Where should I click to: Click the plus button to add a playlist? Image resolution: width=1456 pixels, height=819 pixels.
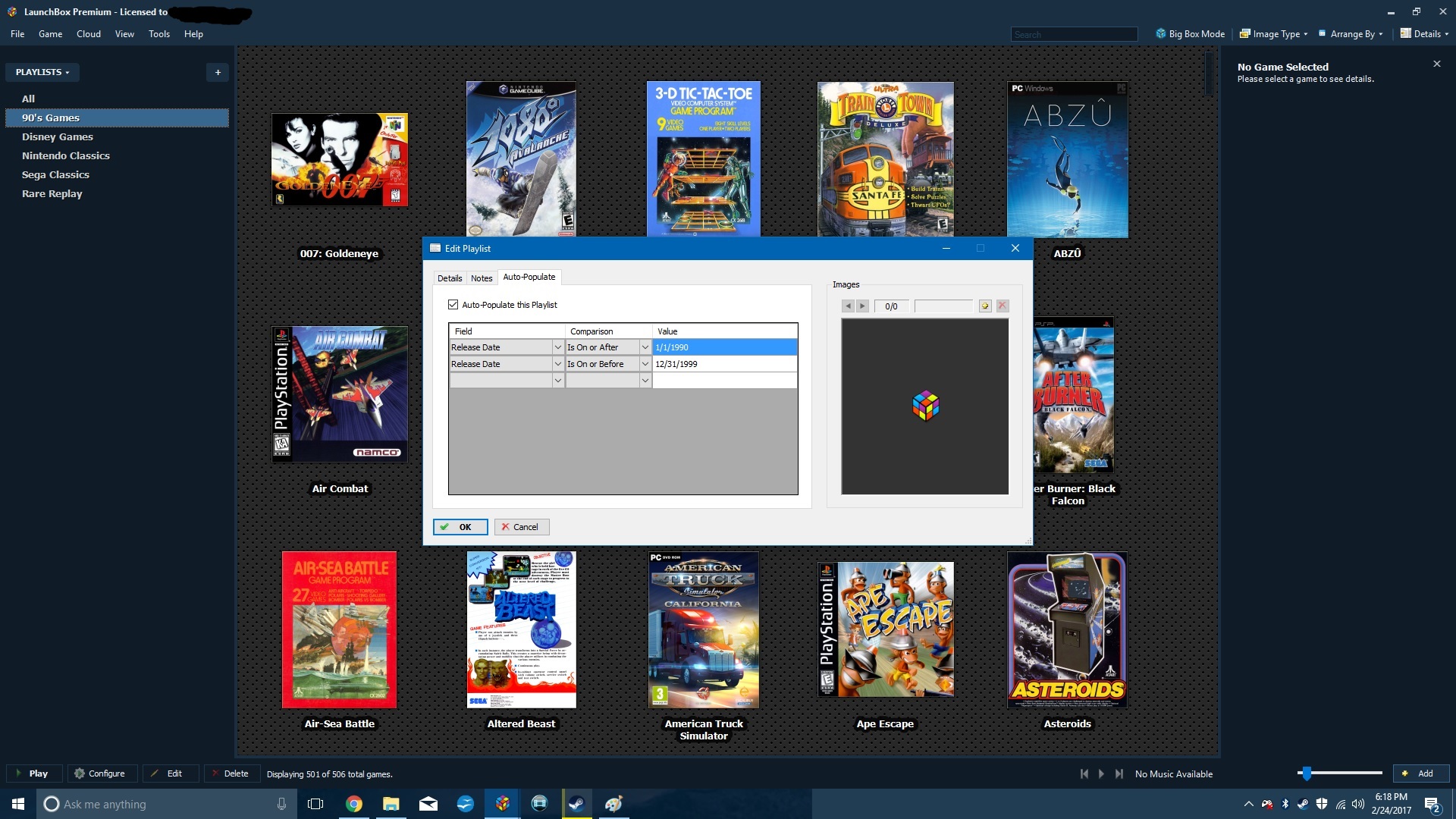click(218, 72)
